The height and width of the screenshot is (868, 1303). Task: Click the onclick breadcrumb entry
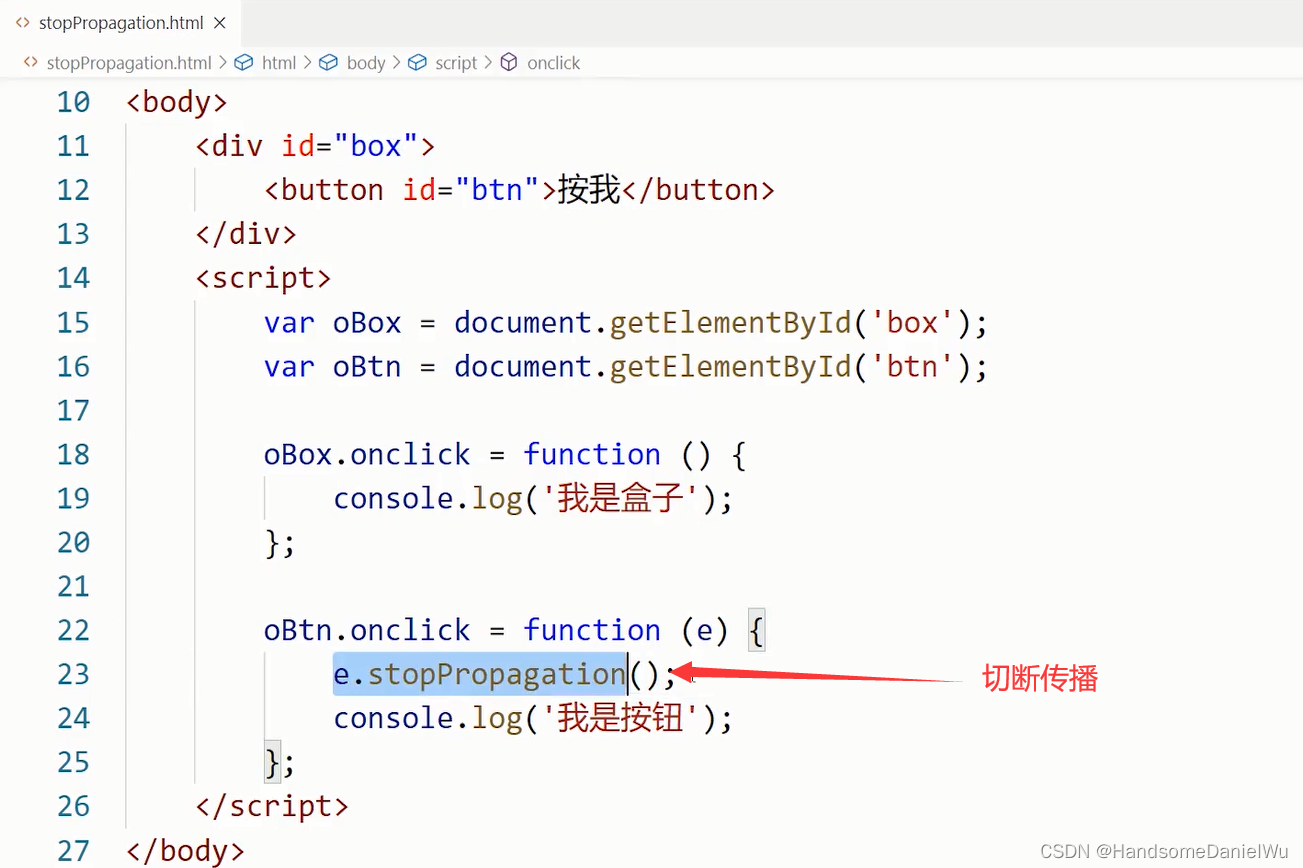(x=553, y=62)
